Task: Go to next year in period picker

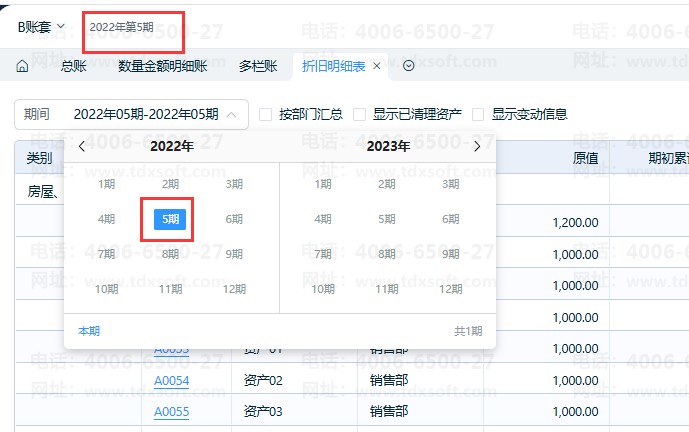Action: (477, 146)
